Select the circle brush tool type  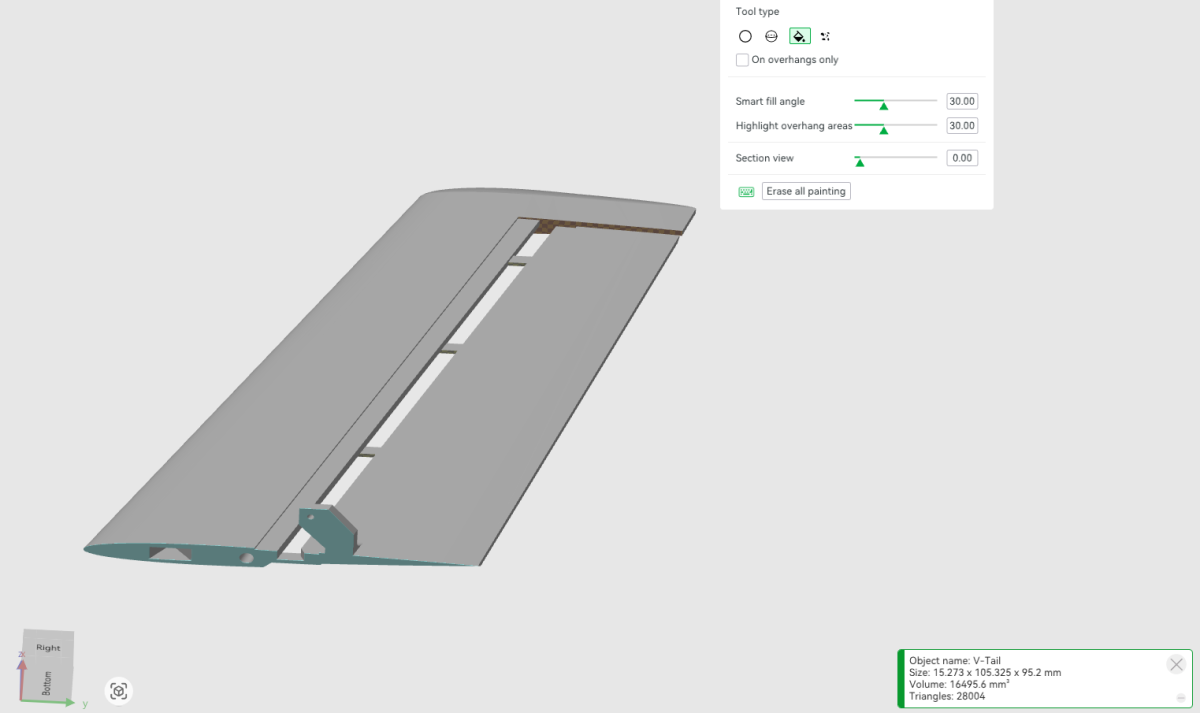pyautogui.click(x=745, y=36)
